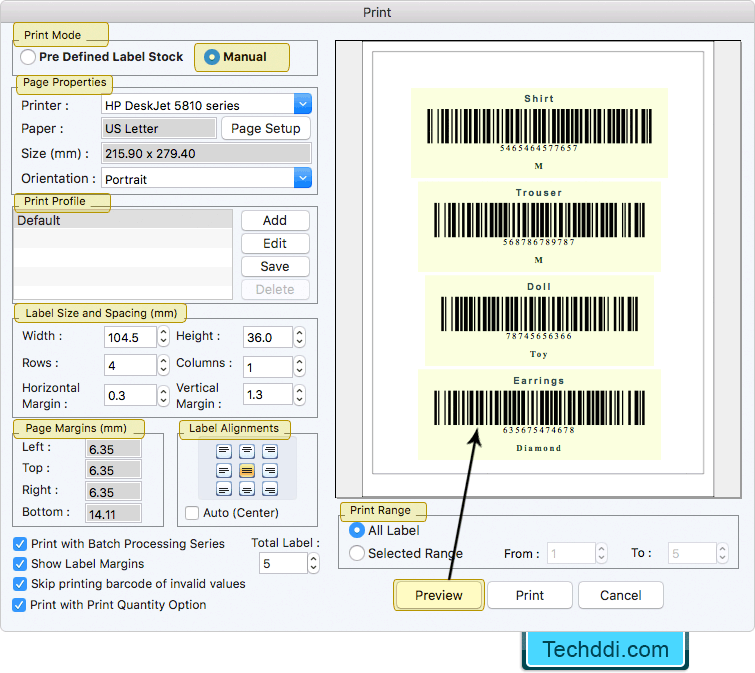Select bottom-center label alignment icon
This screenshot has width=755, height=673.
tap(247, 489)
